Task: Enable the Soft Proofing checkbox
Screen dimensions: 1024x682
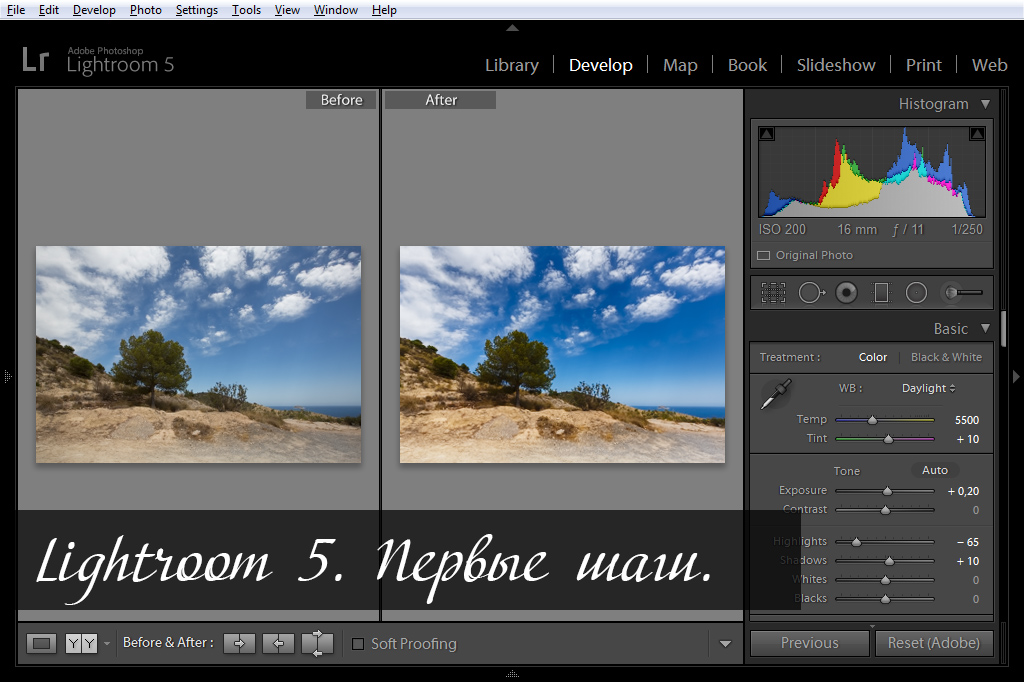Action: [x=358, y=644]
